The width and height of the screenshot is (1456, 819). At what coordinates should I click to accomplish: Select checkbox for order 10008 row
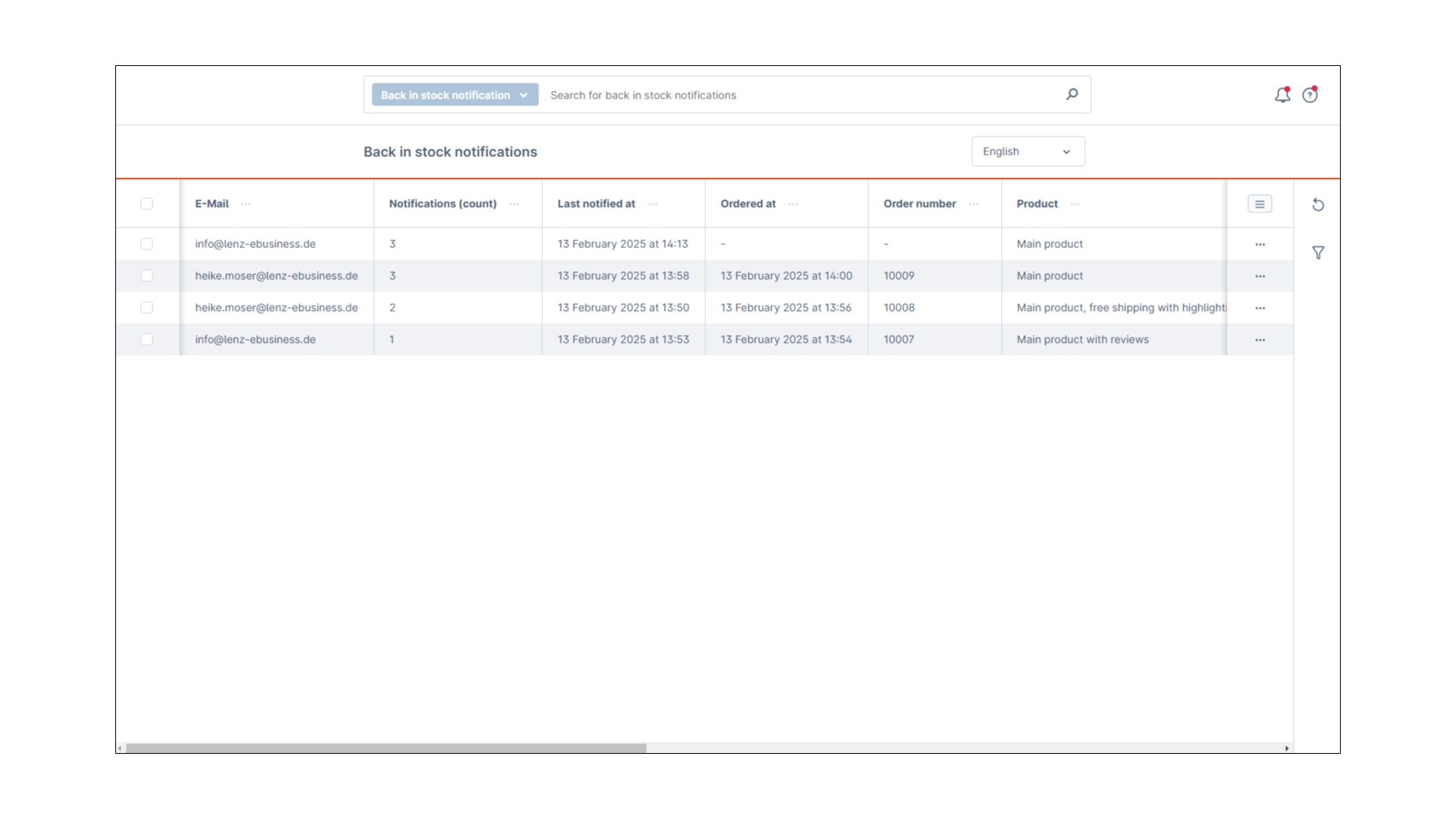146,307
